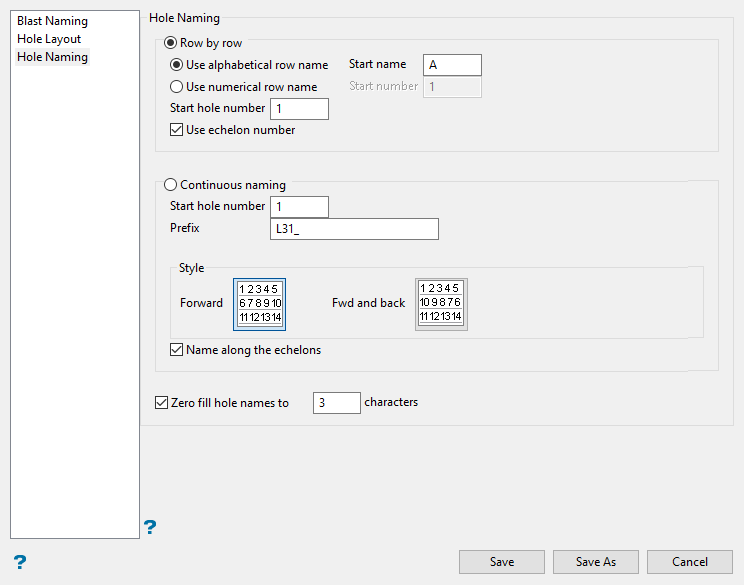Click the zero fill characters field
744x585 pixels.
(x=336, y=403)
